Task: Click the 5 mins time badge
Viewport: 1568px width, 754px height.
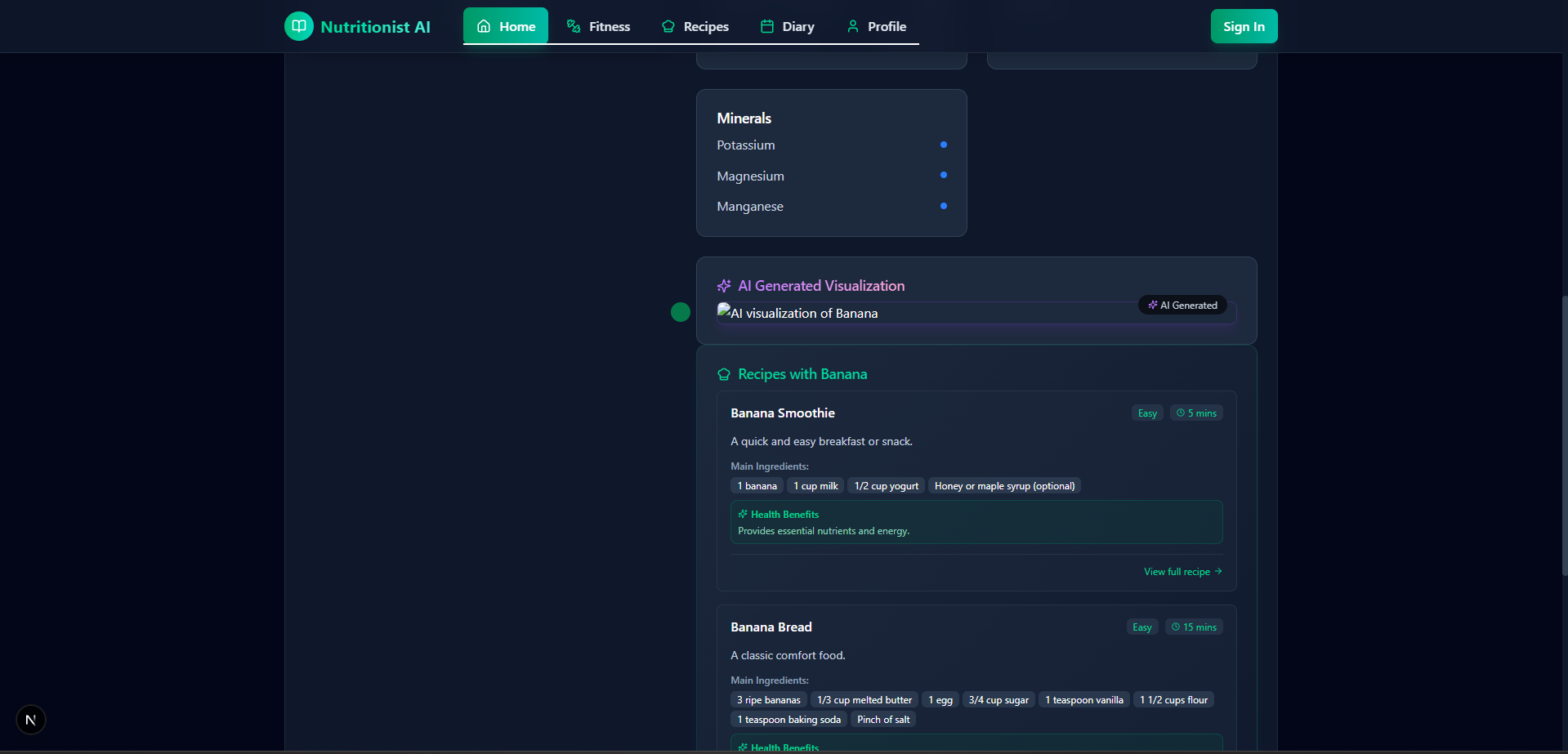Action: [1196, 413]
